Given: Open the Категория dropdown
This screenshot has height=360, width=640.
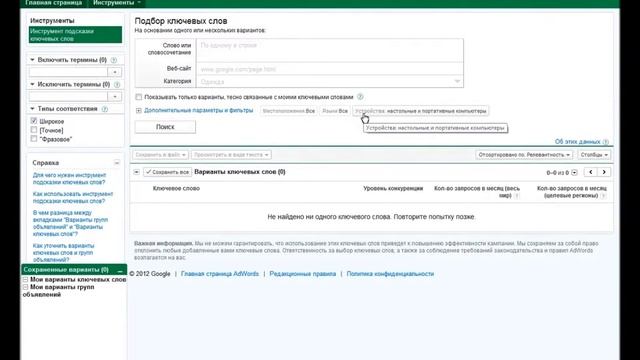Looking at the screenshot, I should (x=330, y=82).
